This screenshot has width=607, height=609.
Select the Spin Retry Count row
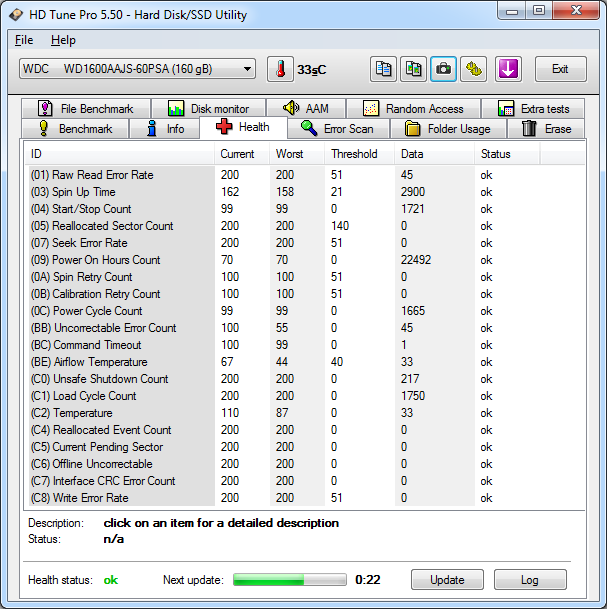(306, 277)
